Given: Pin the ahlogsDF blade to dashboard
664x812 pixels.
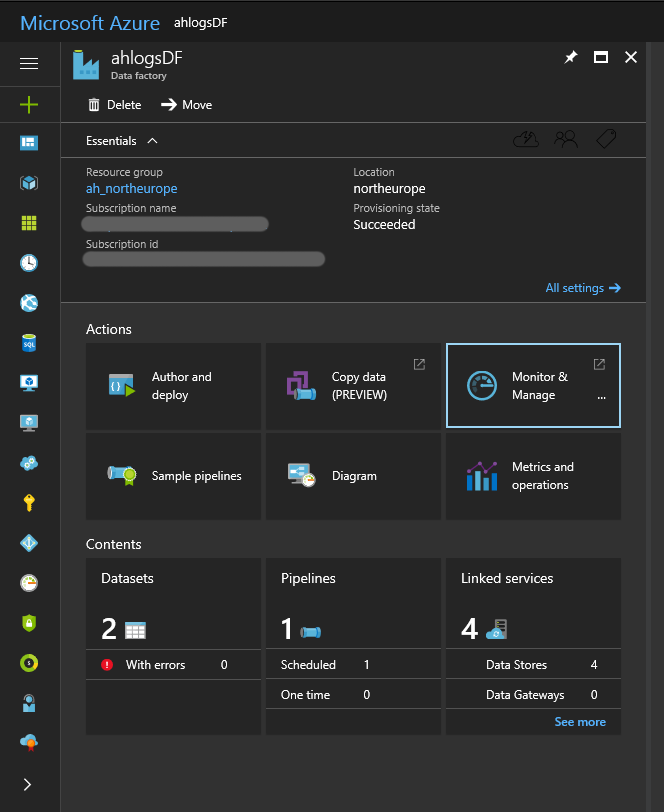Looking at the screenshot, I should 571,57.
